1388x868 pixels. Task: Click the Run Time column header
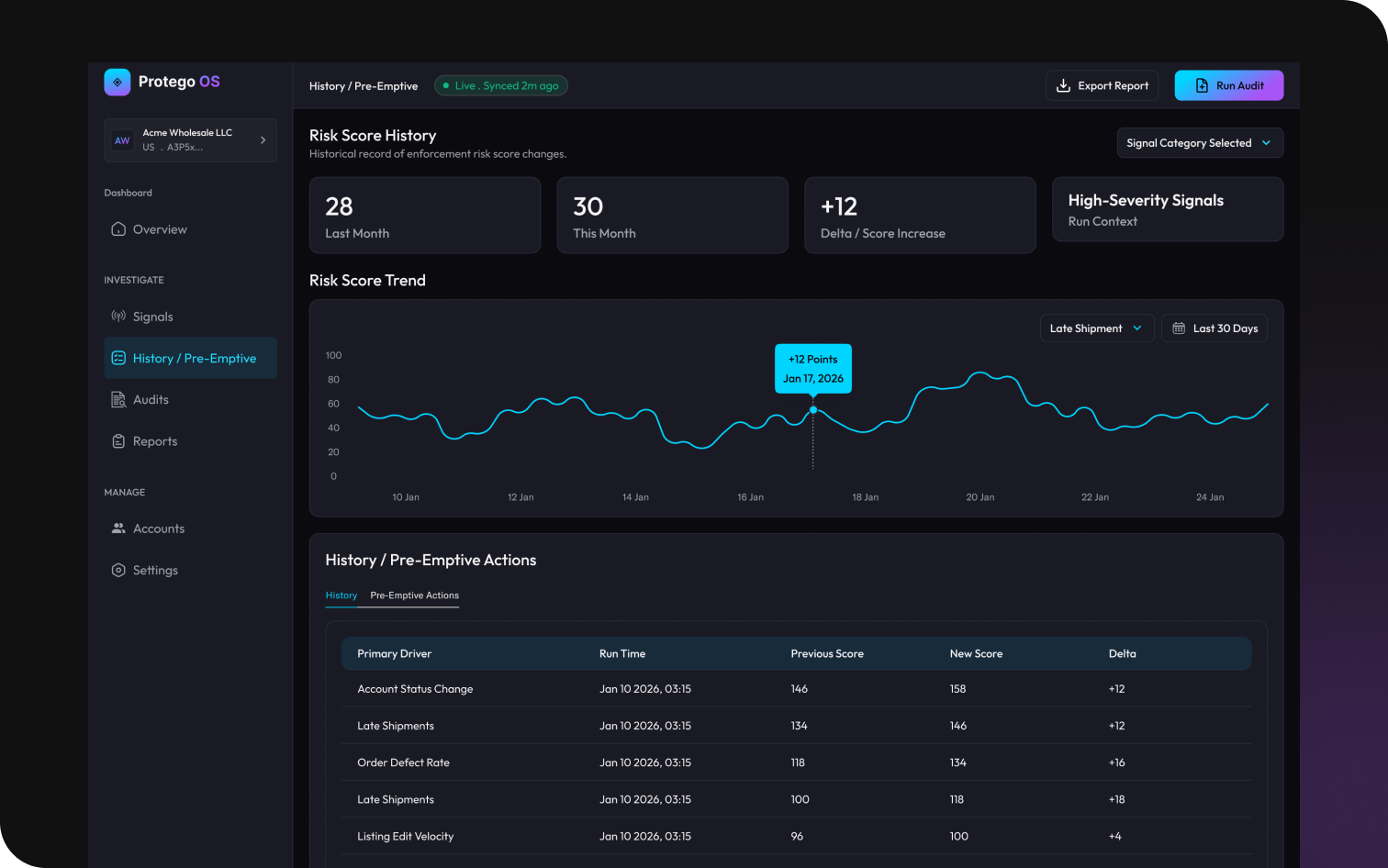(x=622, y=654)
